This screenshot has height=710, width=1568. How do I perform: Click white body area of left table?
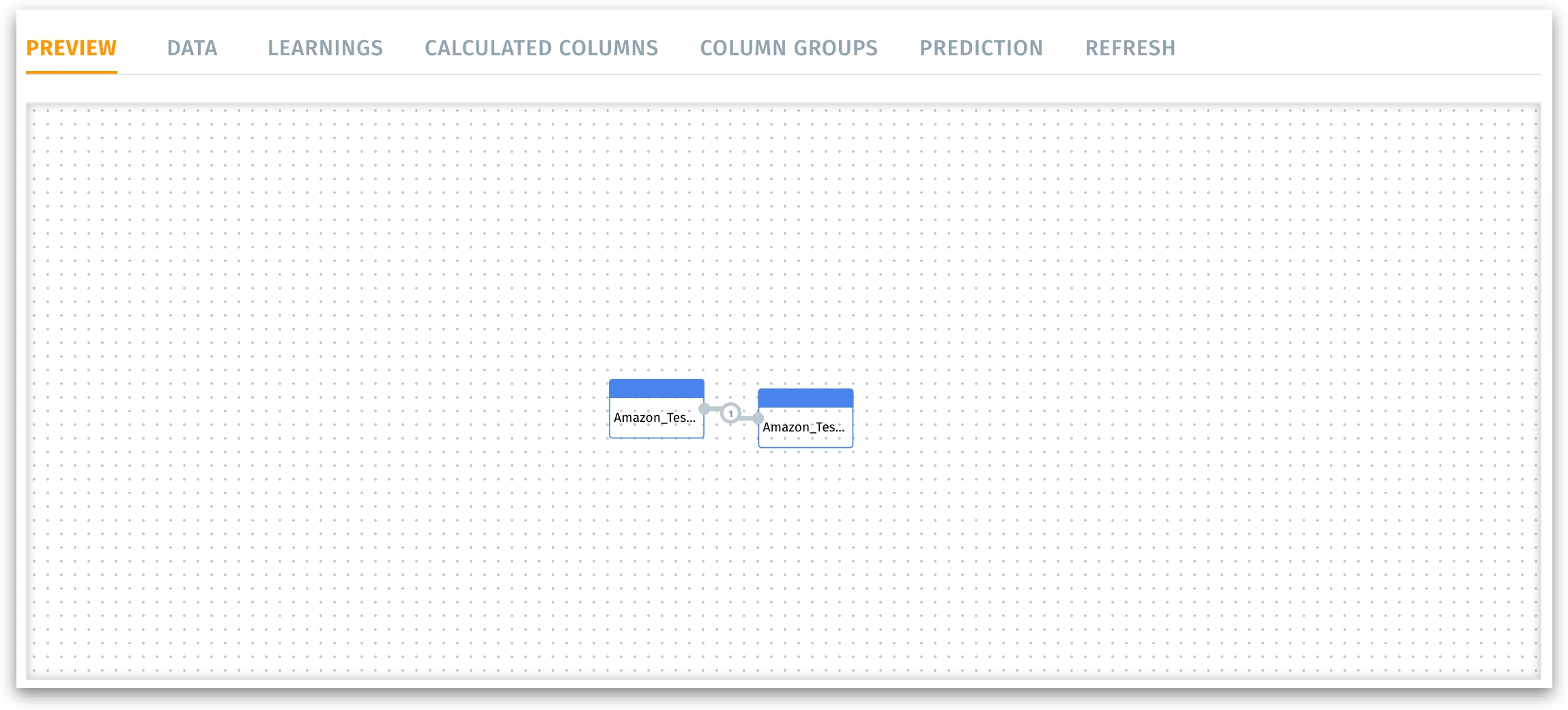656,431
